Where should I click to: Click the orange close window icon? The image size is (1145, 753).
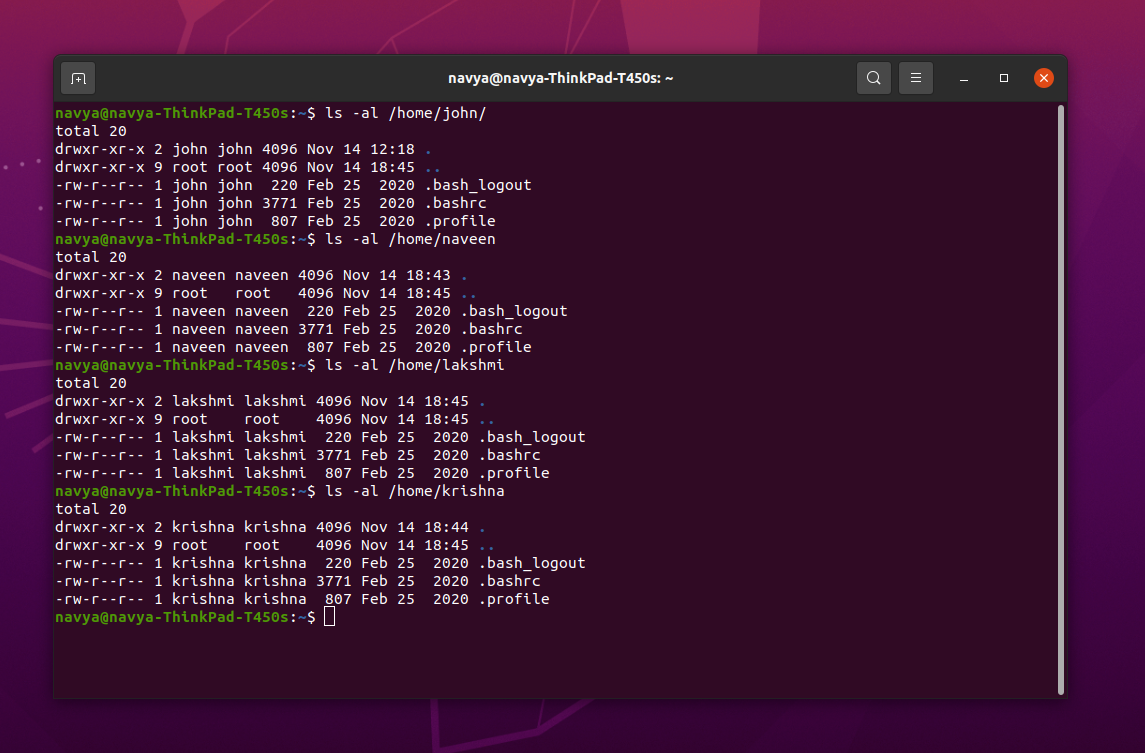(x=1043, y=77)
